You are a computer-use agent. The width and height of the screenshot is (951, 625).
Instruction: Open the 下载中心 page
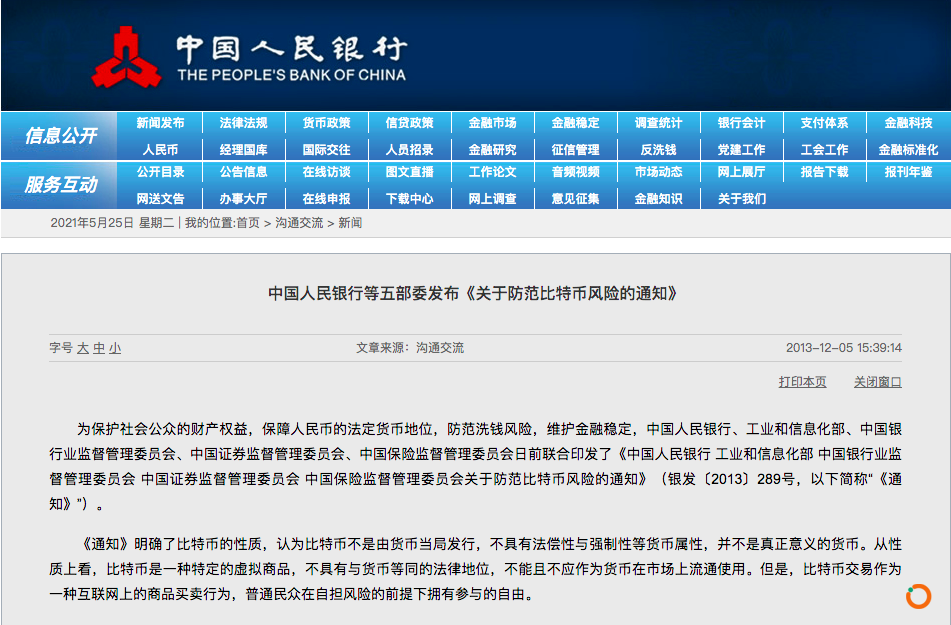409,199
